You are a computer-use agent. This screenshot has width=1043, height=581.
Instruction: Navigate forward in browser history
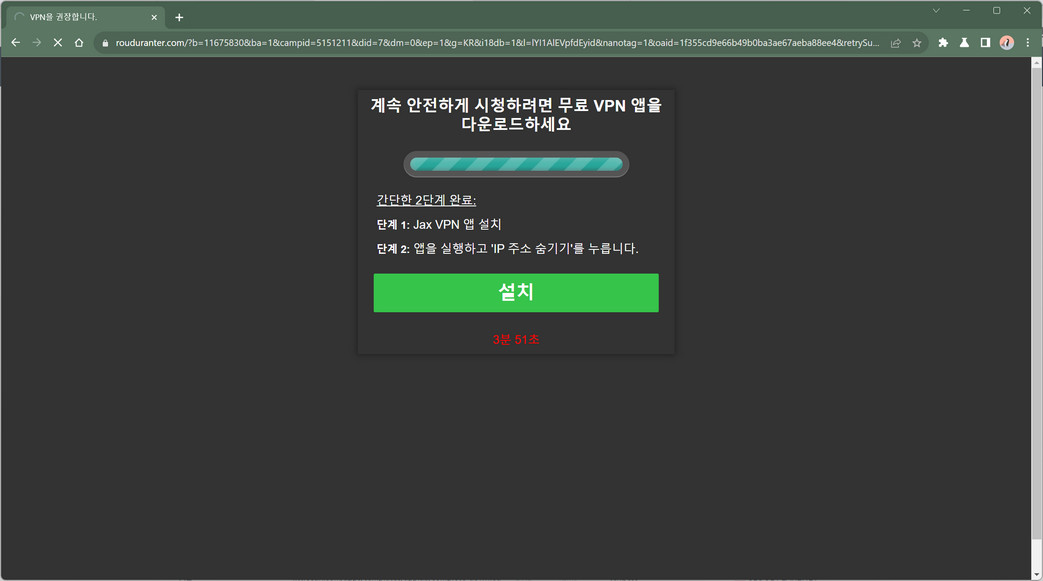coord(36,43)
